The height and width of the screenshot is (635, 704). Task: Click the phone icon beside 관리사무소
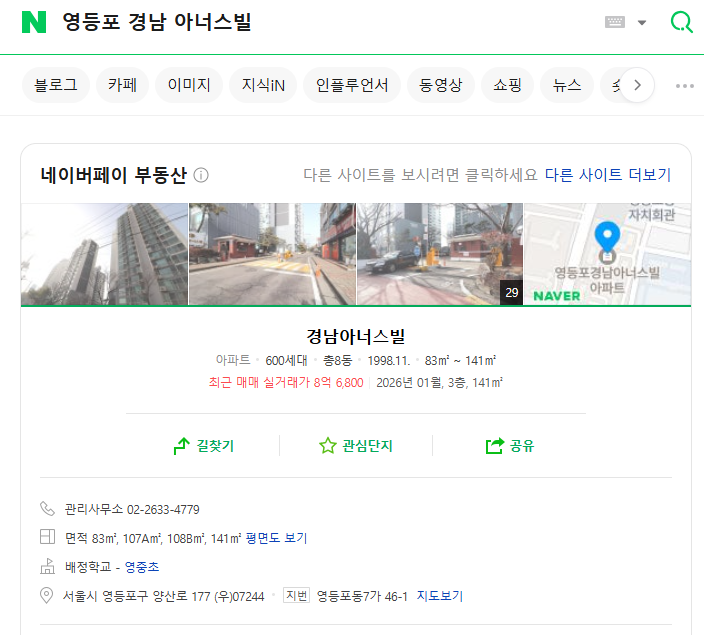pos(47,509)
